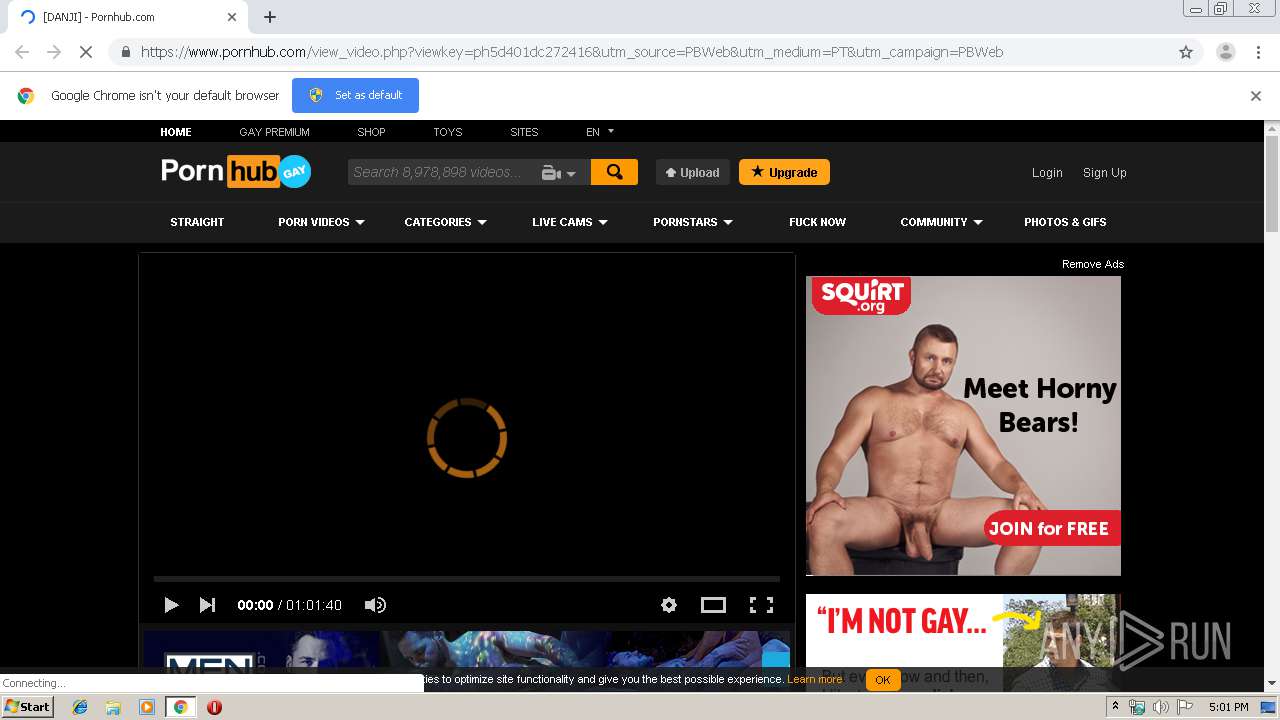The height and width of the screenshot is (720, 1280).
Task: Open media player from taskbar
Action: (146, 707)
